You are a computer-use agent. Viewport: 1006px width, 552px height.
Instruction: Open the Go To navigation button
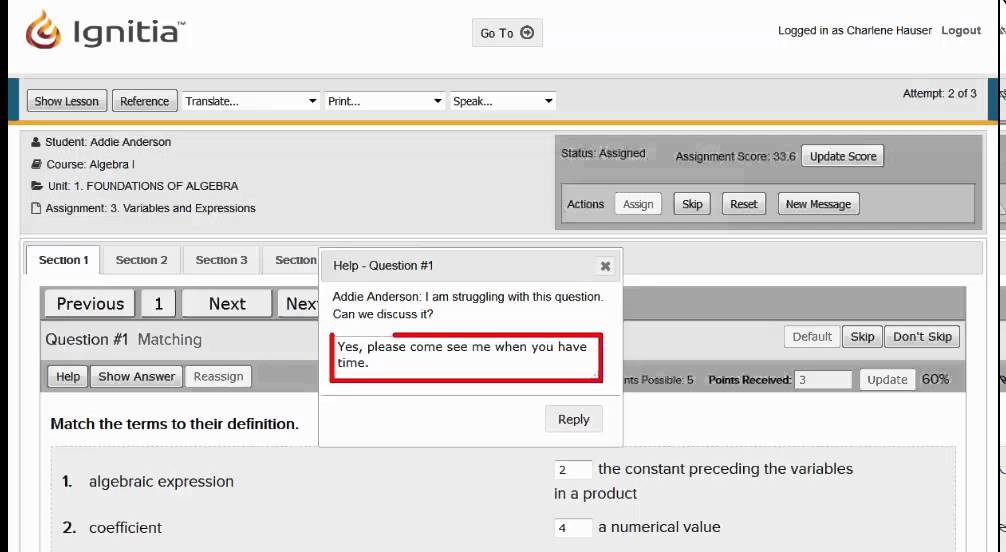[507, 33]
